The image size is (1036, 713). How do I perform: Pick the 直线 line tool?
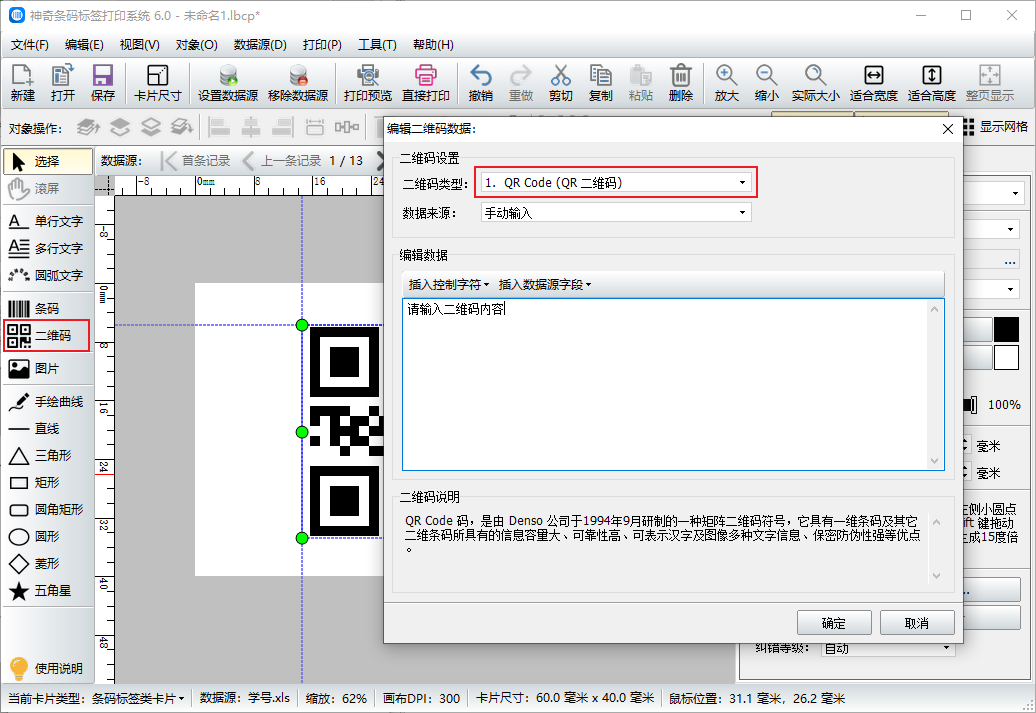coord(46,429)
